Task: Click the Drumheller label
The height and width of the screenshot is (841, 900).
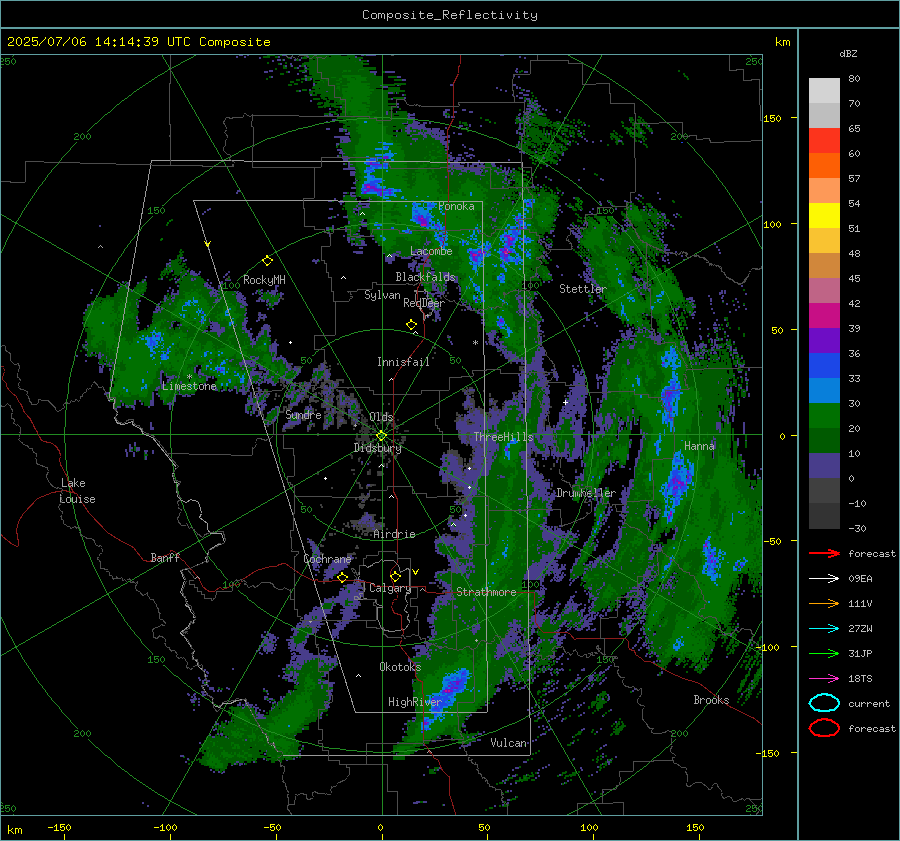Action: click(586, 493)
